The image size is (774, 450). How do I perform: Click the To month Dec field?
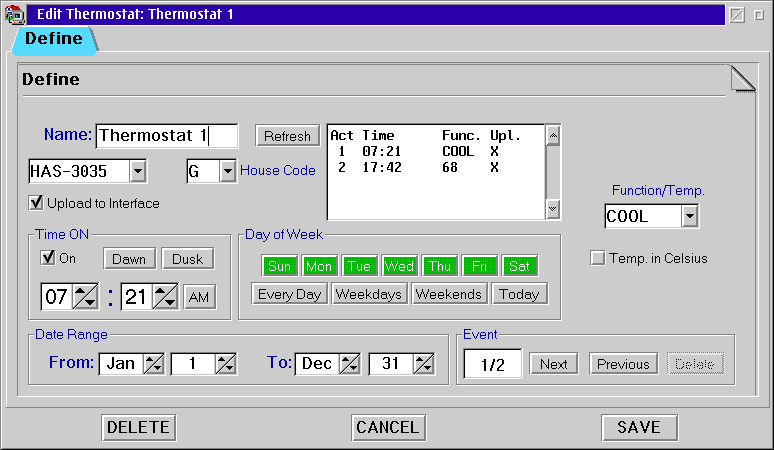click(317, 364)
